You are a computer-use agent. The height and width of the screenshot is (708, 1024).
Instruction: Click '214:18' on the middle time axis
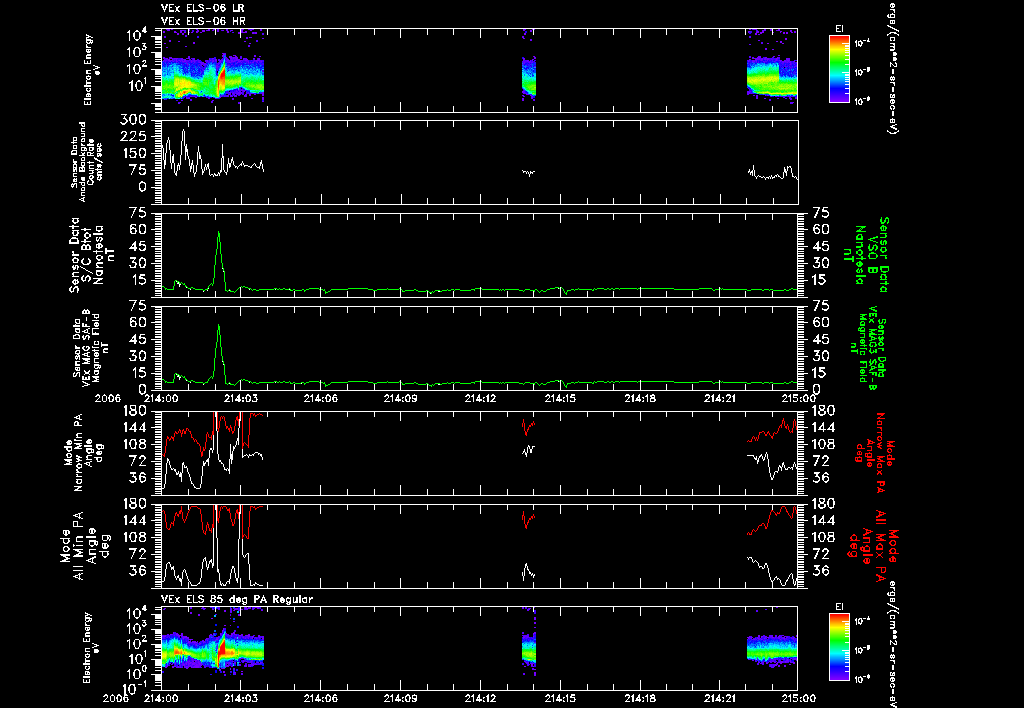pyautogui.click(x=640, y=398)
